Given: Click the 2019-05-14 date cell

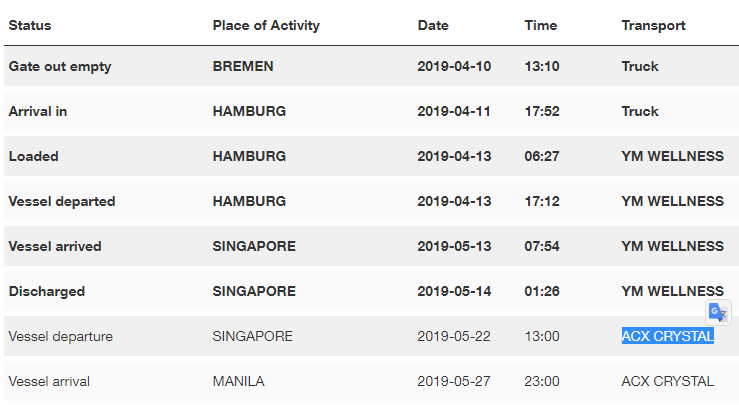Looking at the screenshot, I should (454, 291).
